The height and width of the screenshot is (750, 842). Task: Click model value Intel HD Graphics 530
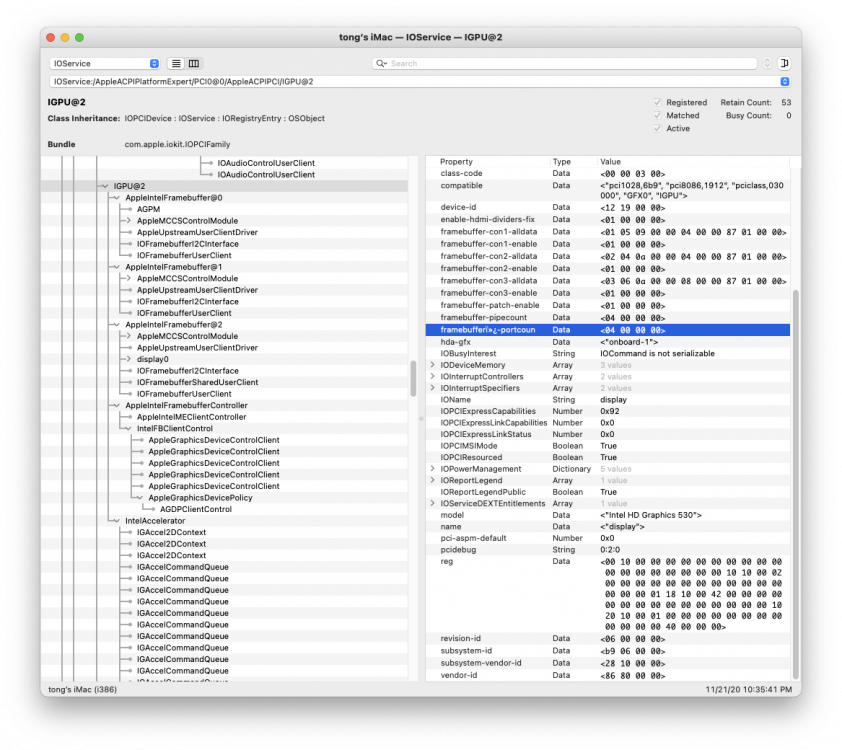(651, 515)
